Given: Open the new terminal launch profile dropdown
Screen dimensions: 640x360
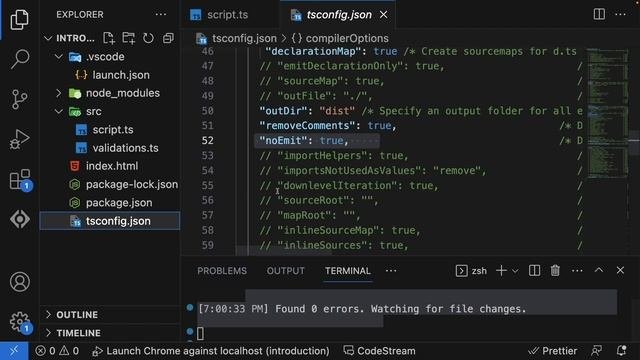Looking at the screenshot, I should [x=515, y=271].
